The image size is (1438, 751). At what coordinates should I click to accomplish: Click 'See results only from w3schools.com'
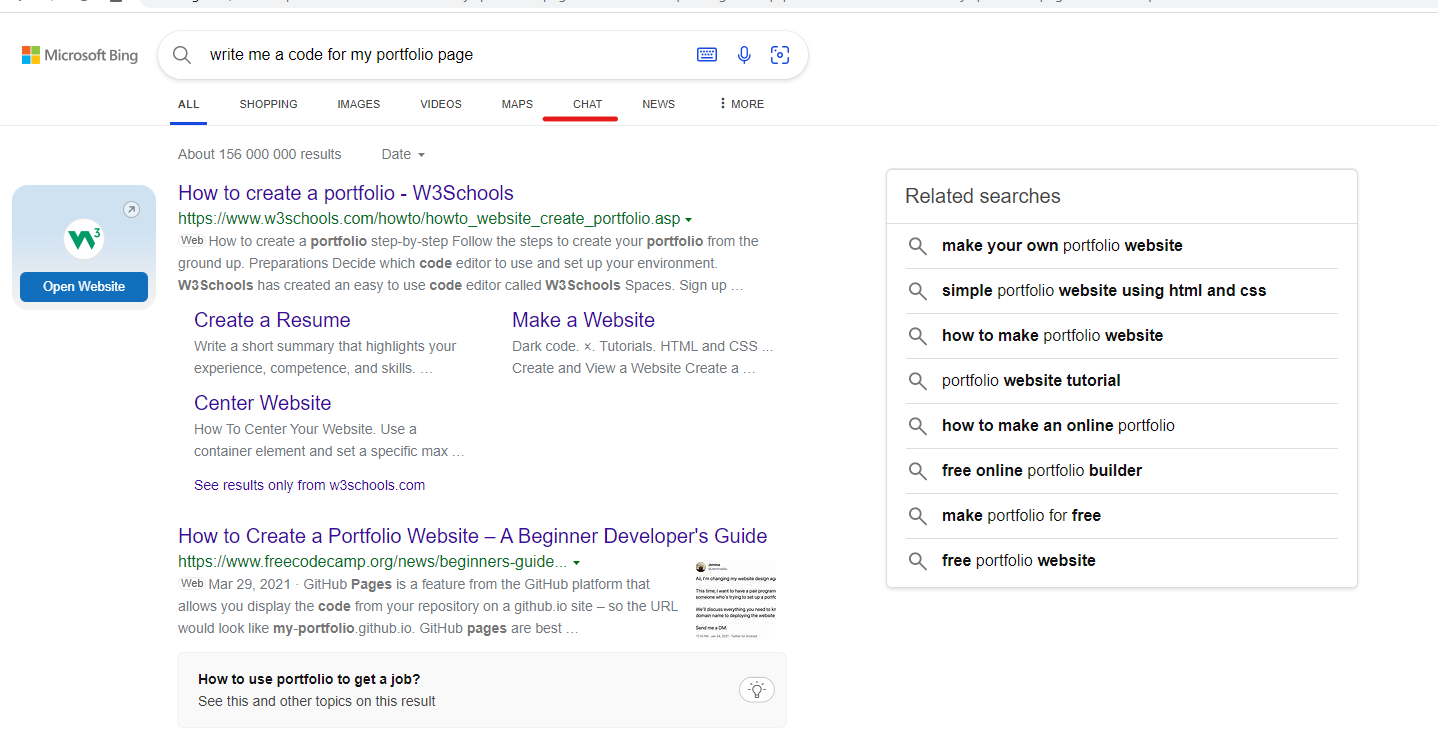point(309,485)
